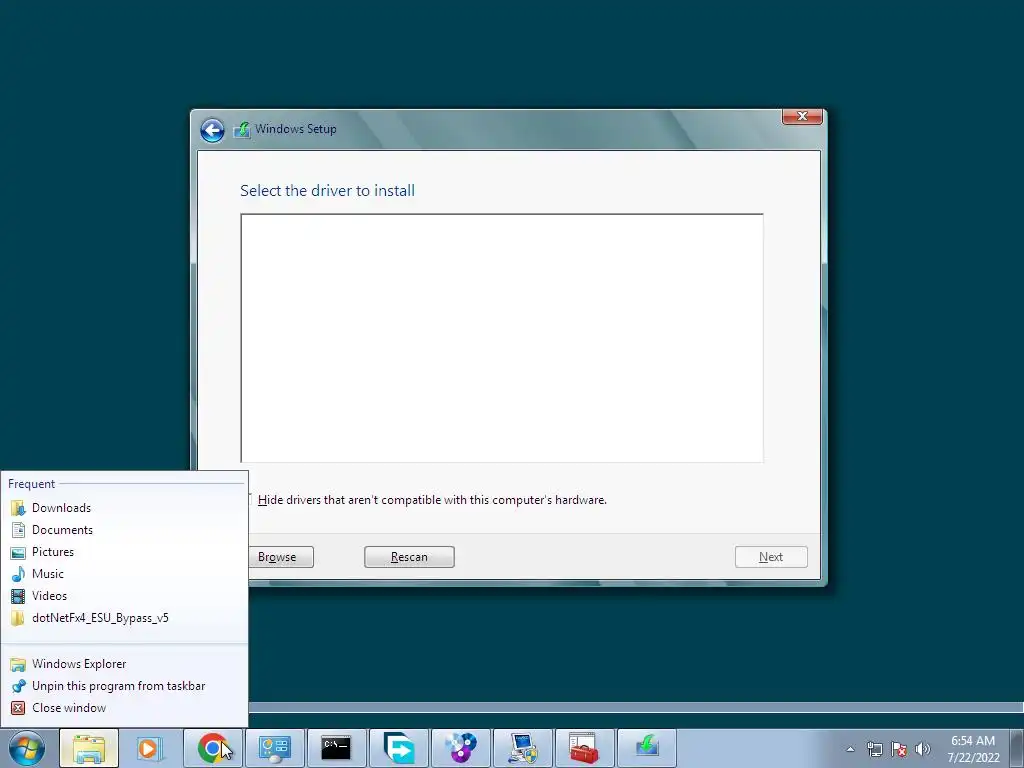Viewport: 1024px width, 768px height.
Task: Click the Windows Setup title icon
Action: 242,129
